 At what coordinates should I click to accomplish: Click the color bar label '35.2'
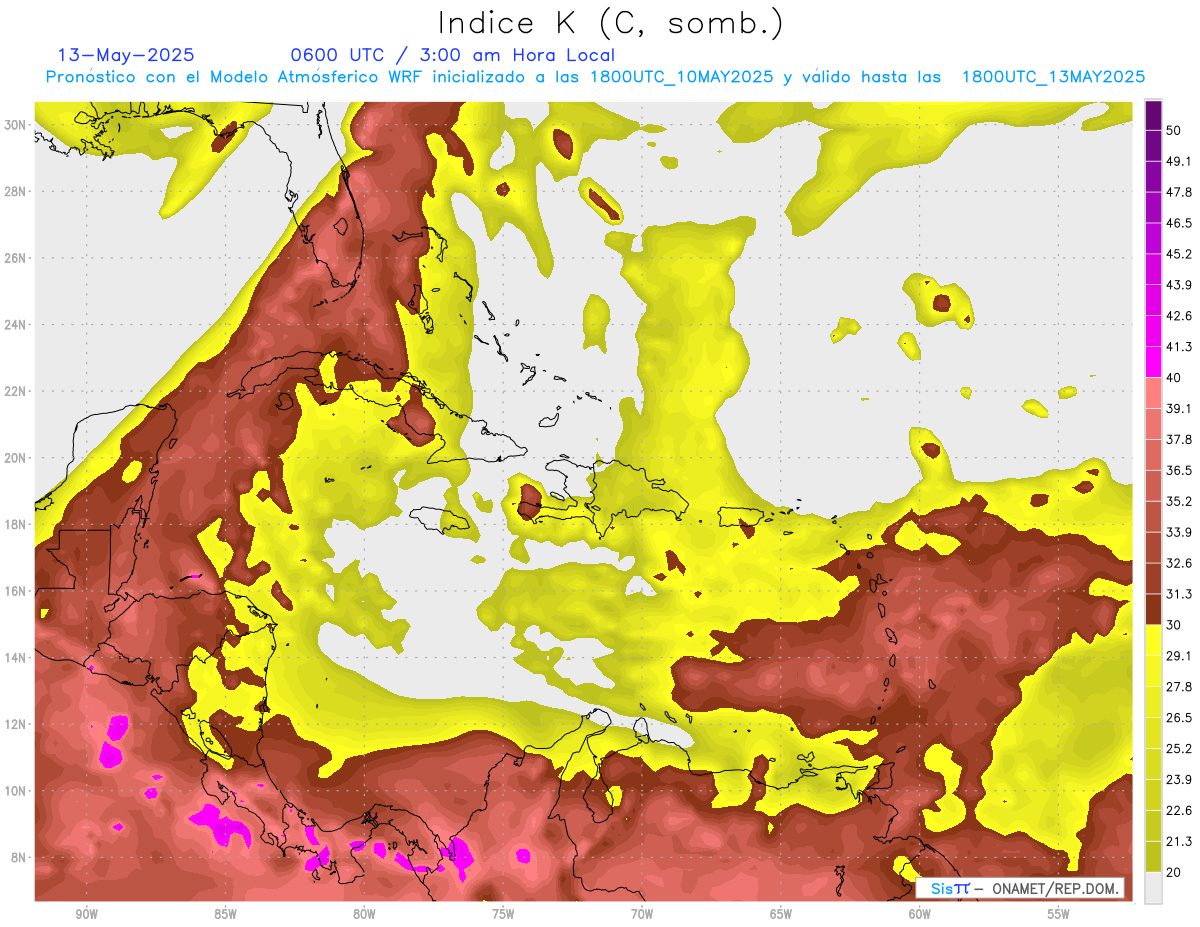1179,501
